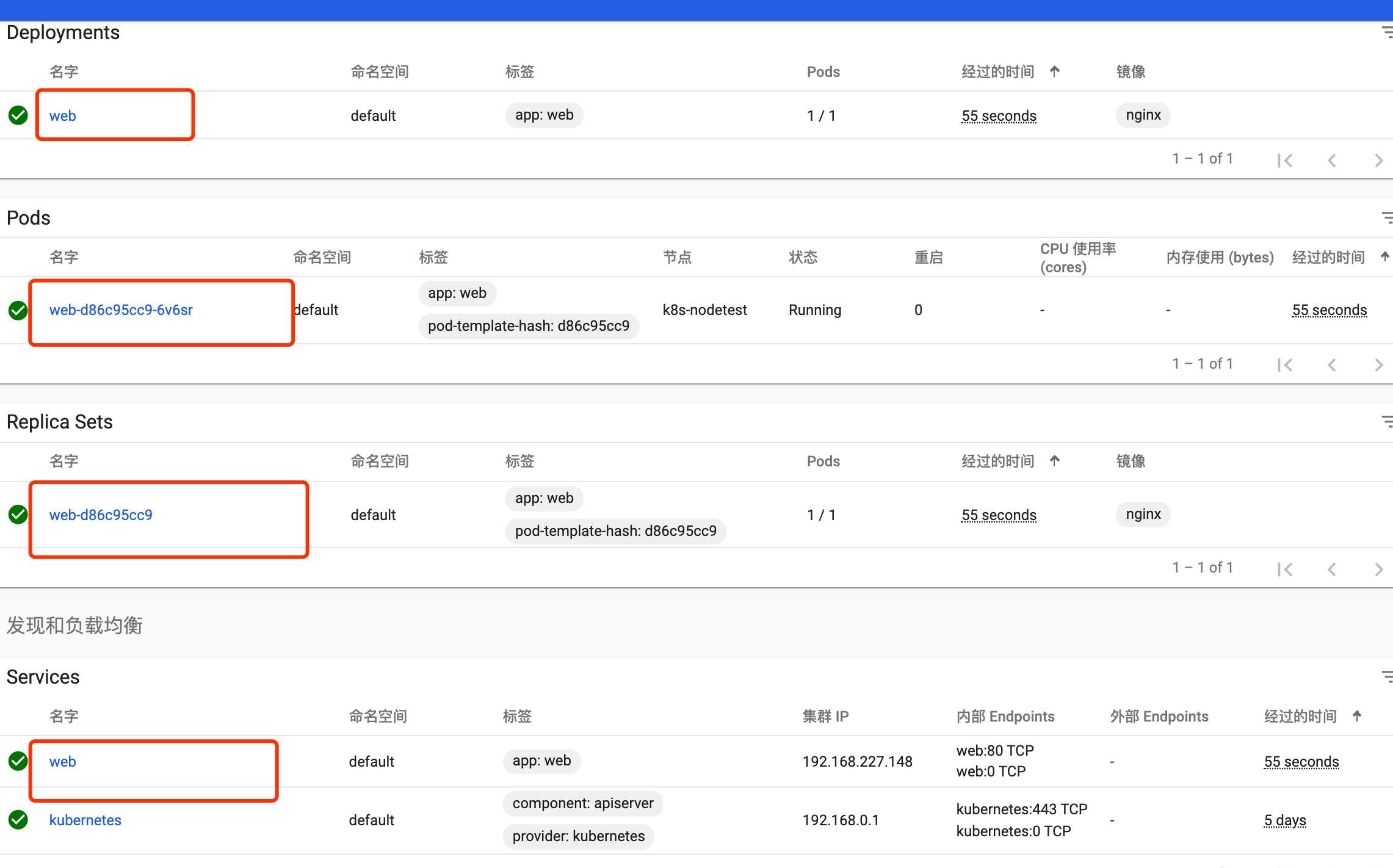Open the kubernetes service link
Image resolution: width=1393 pixels, height=868 pixels.
[85, 820]
